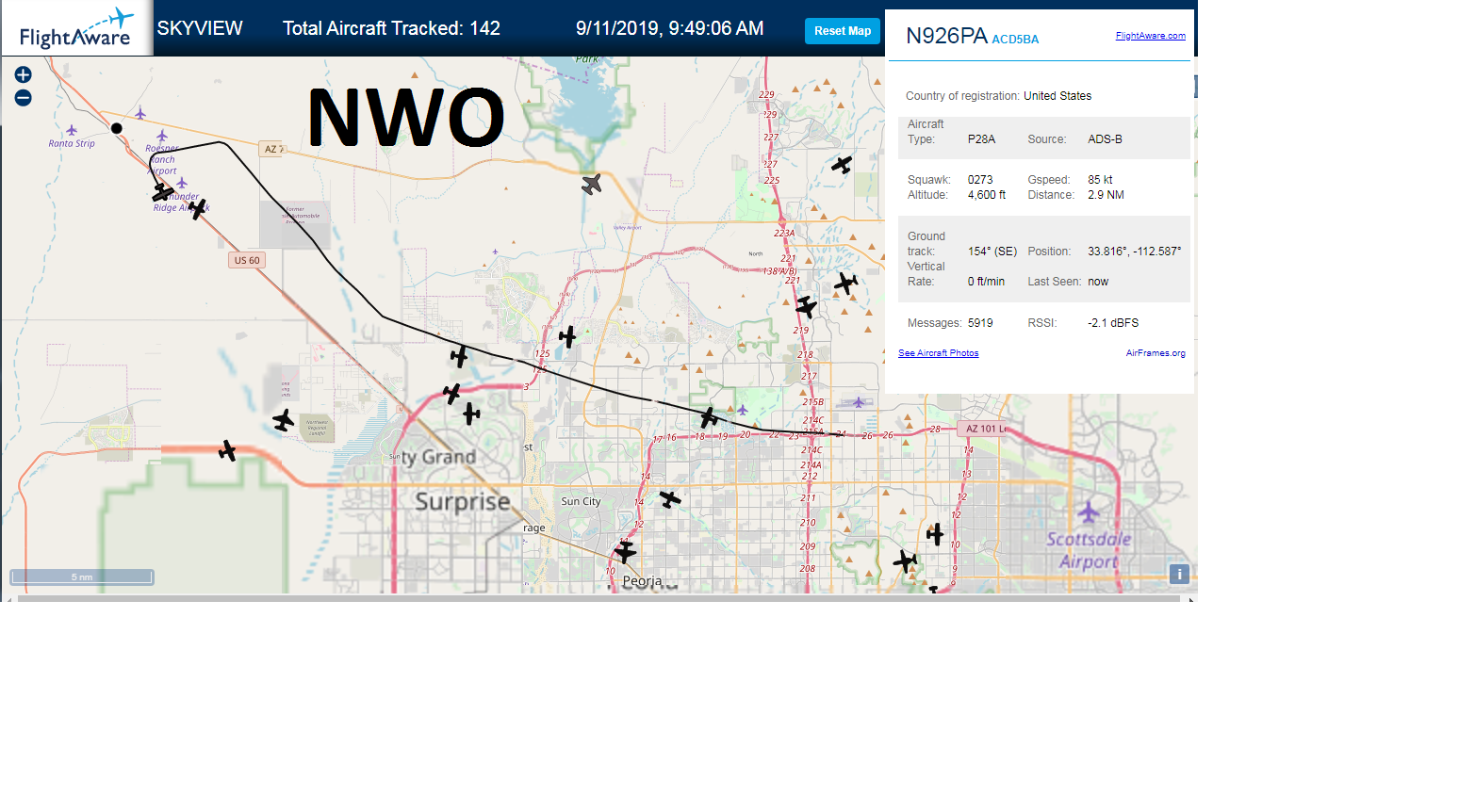Image resolution: width=1459 pixels, height=812 pixels.
Task: Select the aircraft beside marker 125
Action: click(x=567, y=336)
